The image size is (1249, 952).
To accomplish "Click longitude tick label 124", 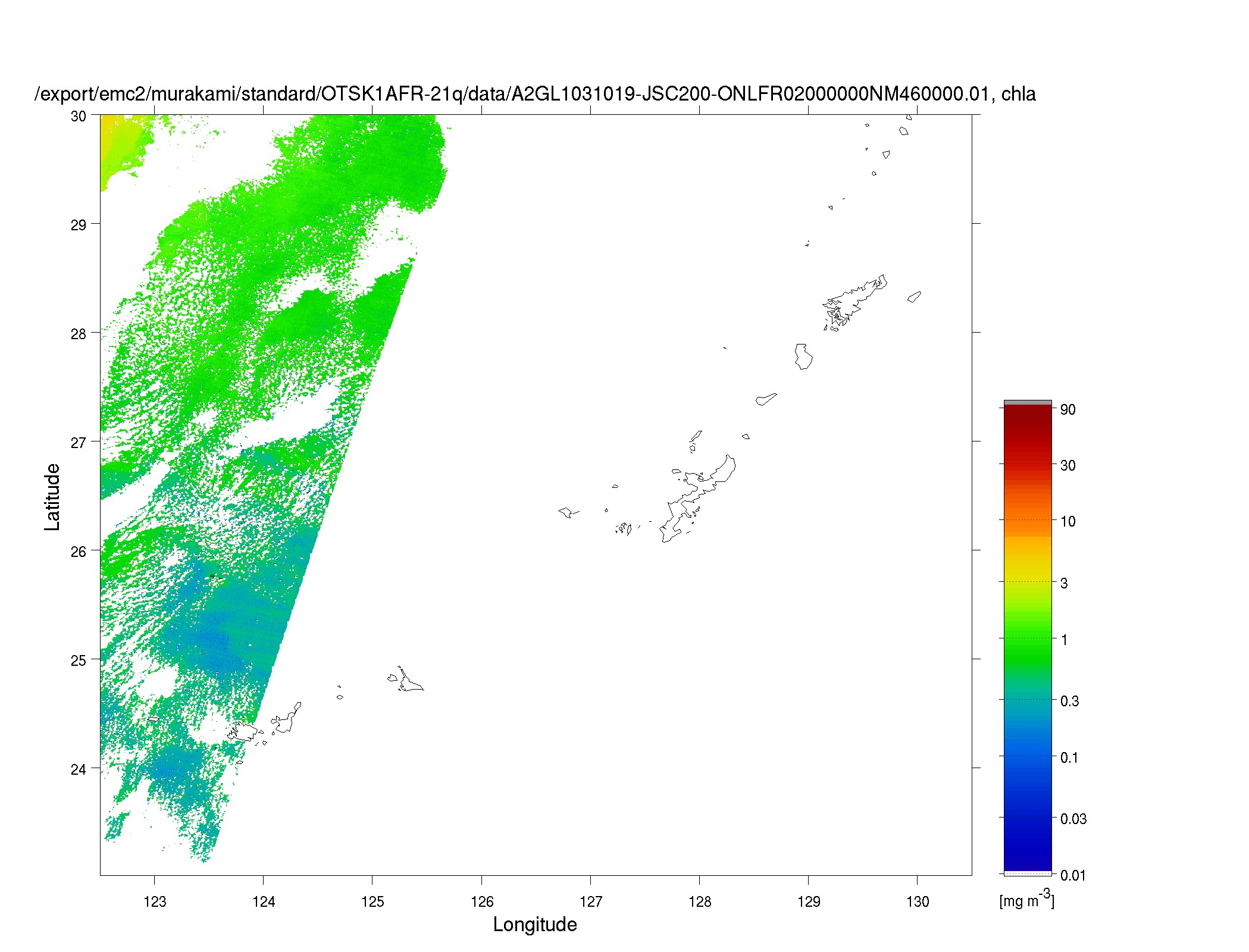I will click(x=264, y=901).
